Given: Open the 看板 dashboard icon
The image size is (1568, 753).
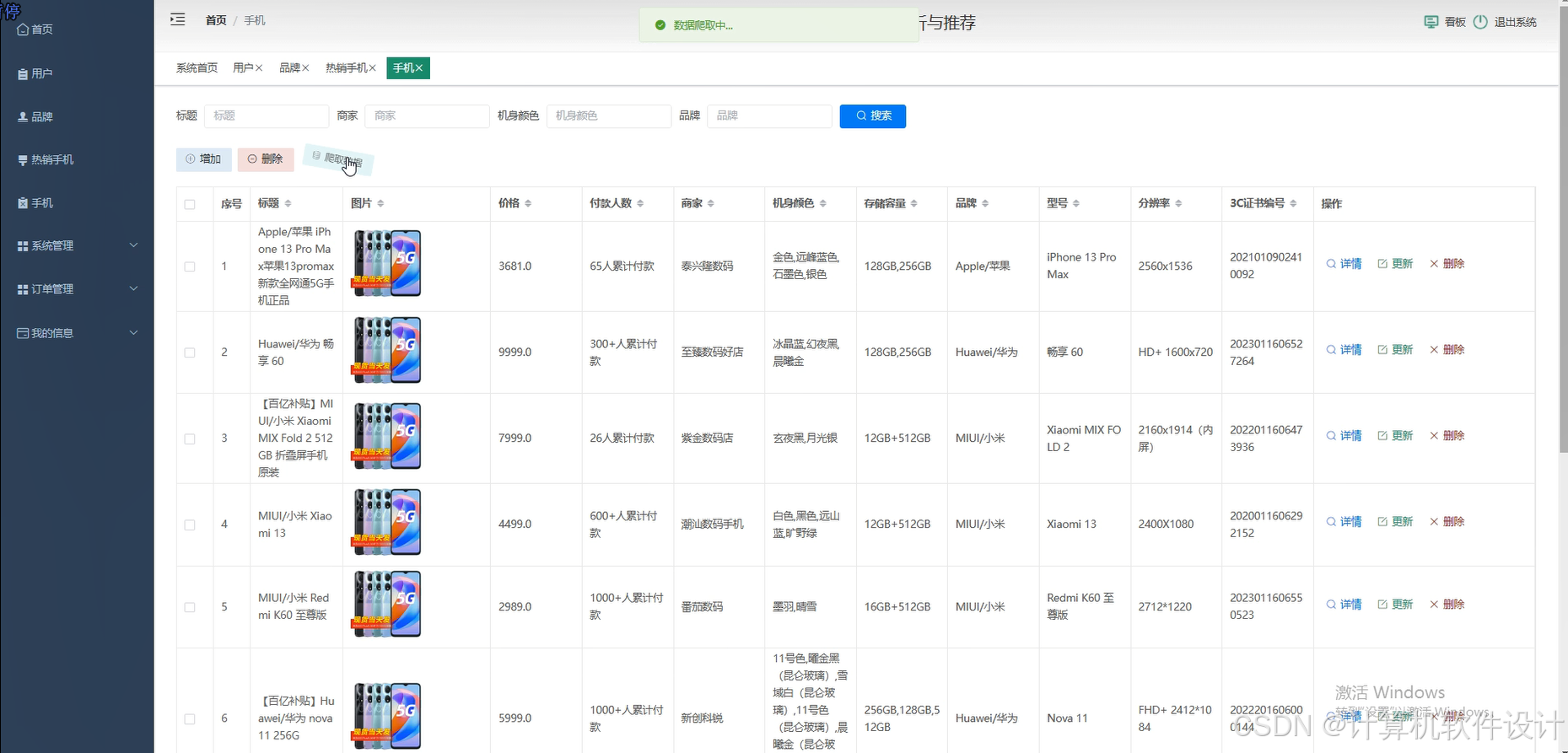Looking at the screenshot, I should click(1431, 22).
